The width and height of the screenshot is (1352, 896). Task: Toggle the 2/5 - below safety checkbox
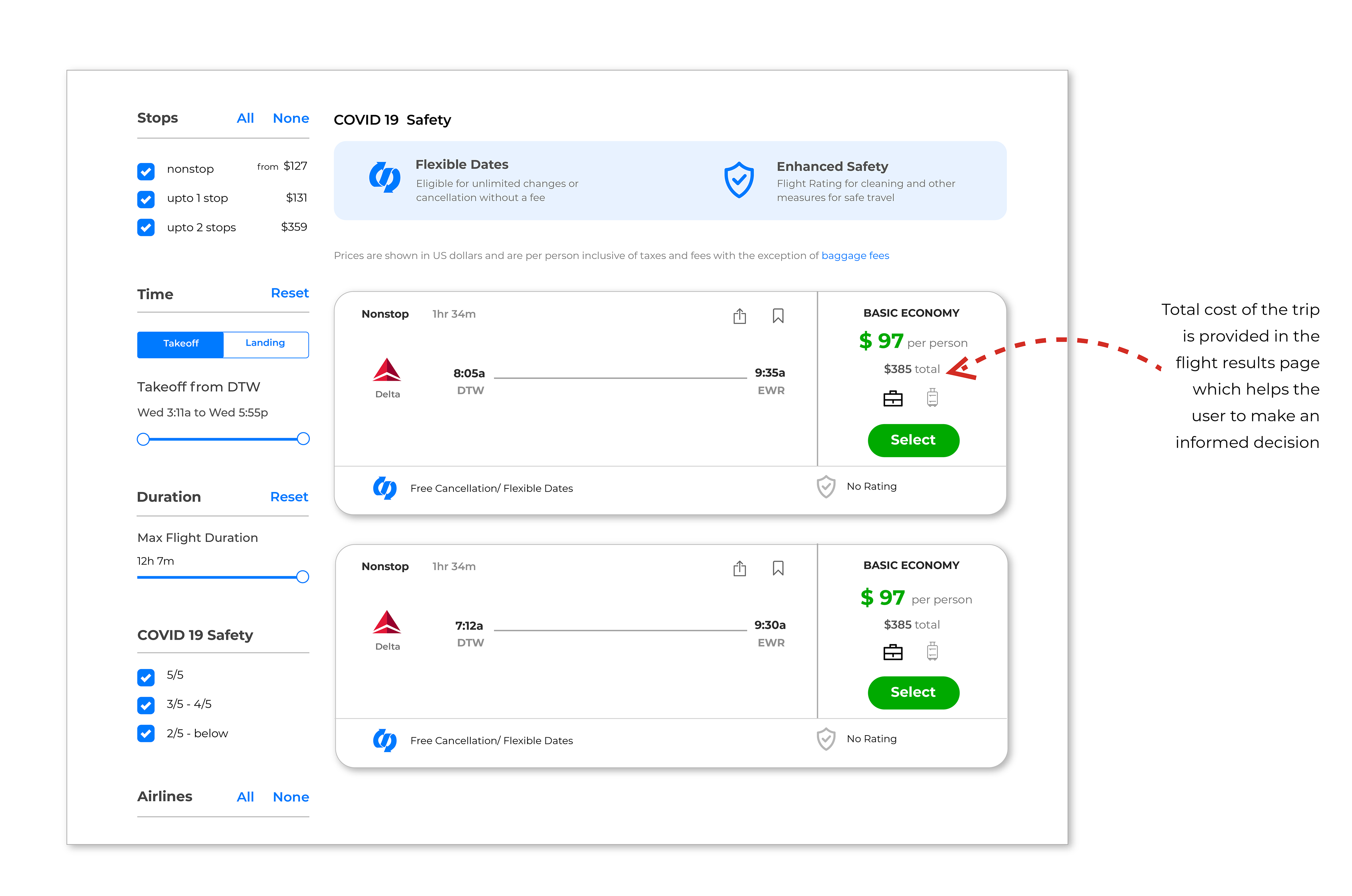146,733
